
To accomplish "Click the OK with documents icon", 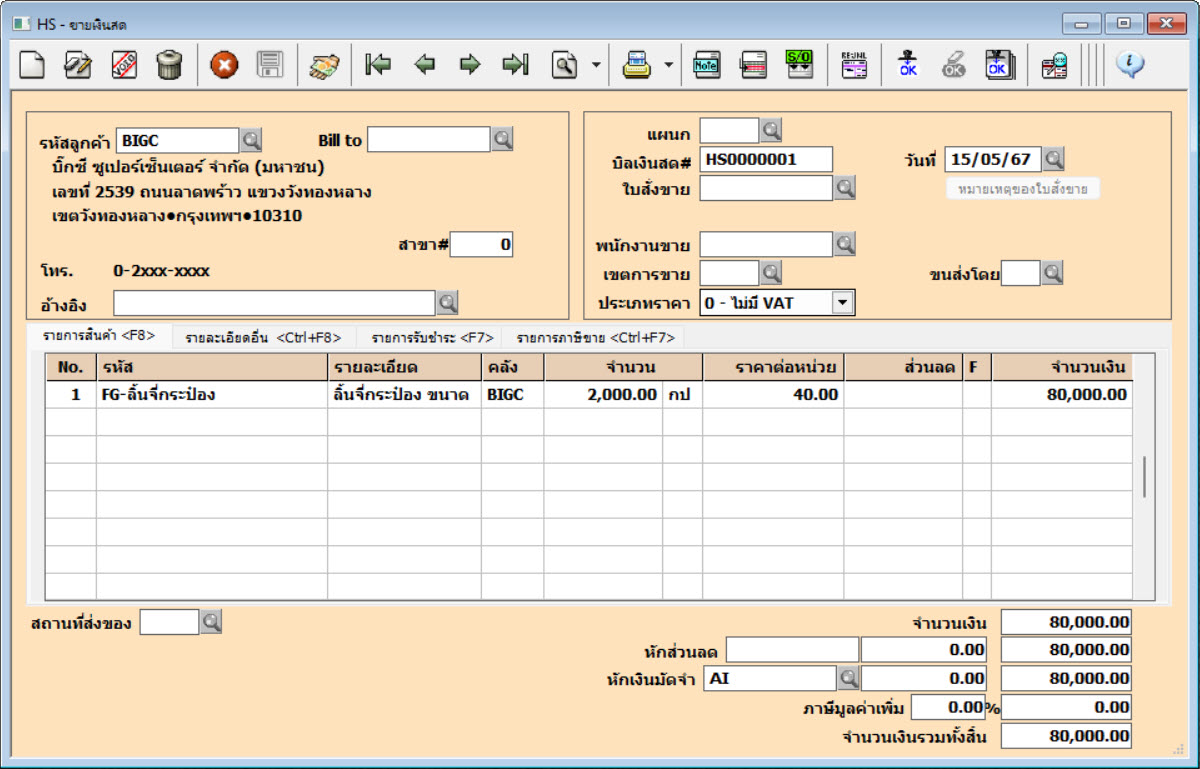I will tap(999, 65).
